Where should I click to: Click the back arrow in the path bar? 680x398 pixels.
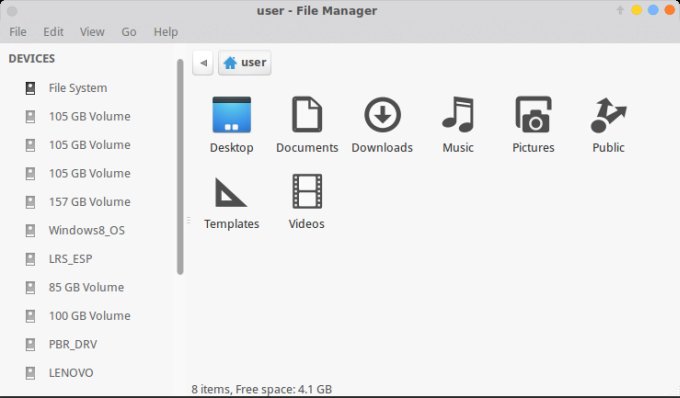(203, 63)
